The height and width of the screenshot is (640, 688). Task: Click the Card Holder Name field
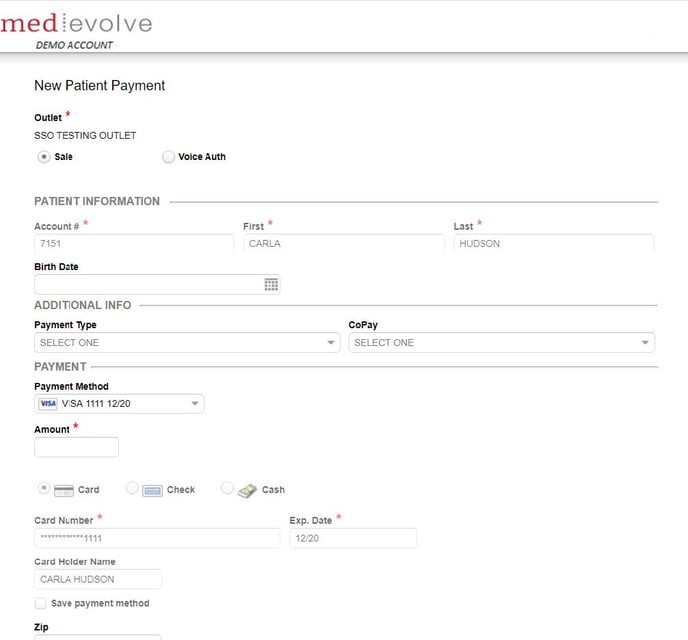point(97,579)
